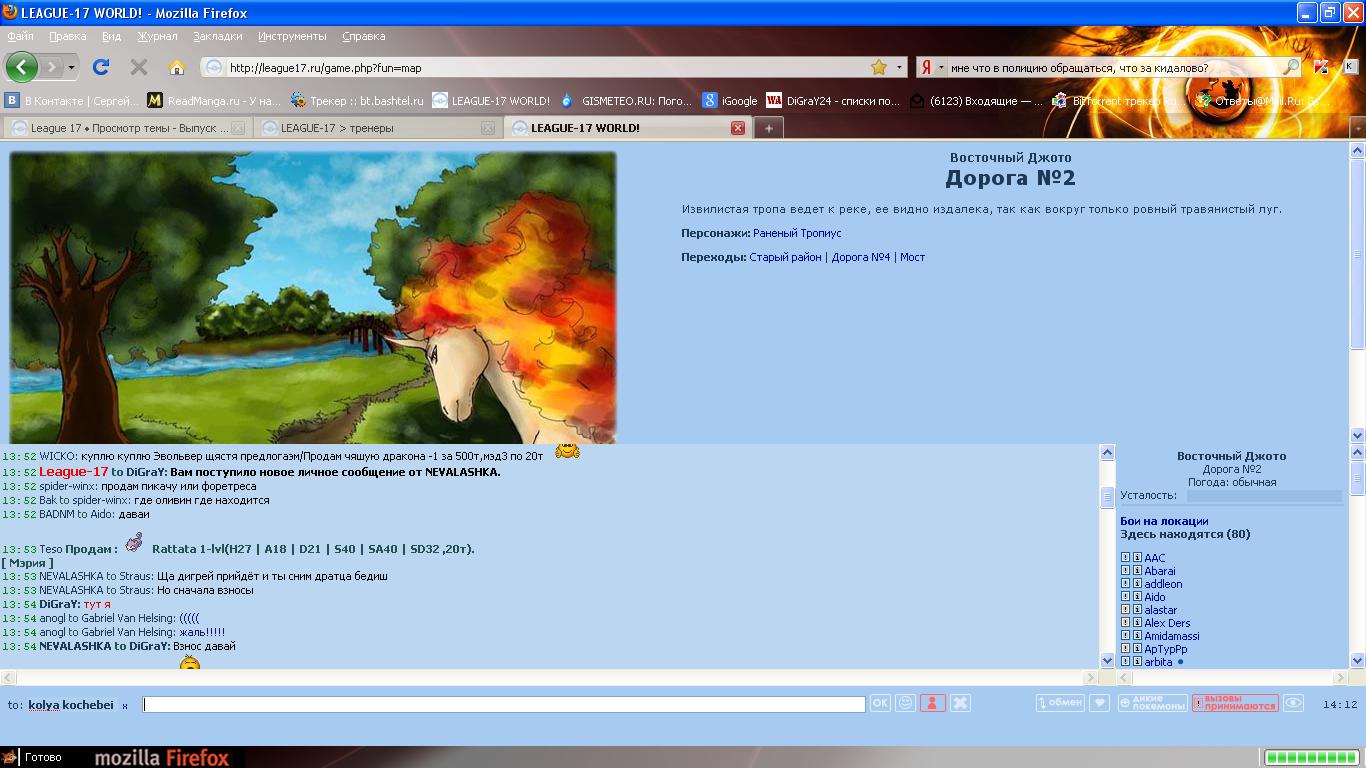Open a new tab with the plus button
Screen dimensions: 1366x768
point(768,128)
